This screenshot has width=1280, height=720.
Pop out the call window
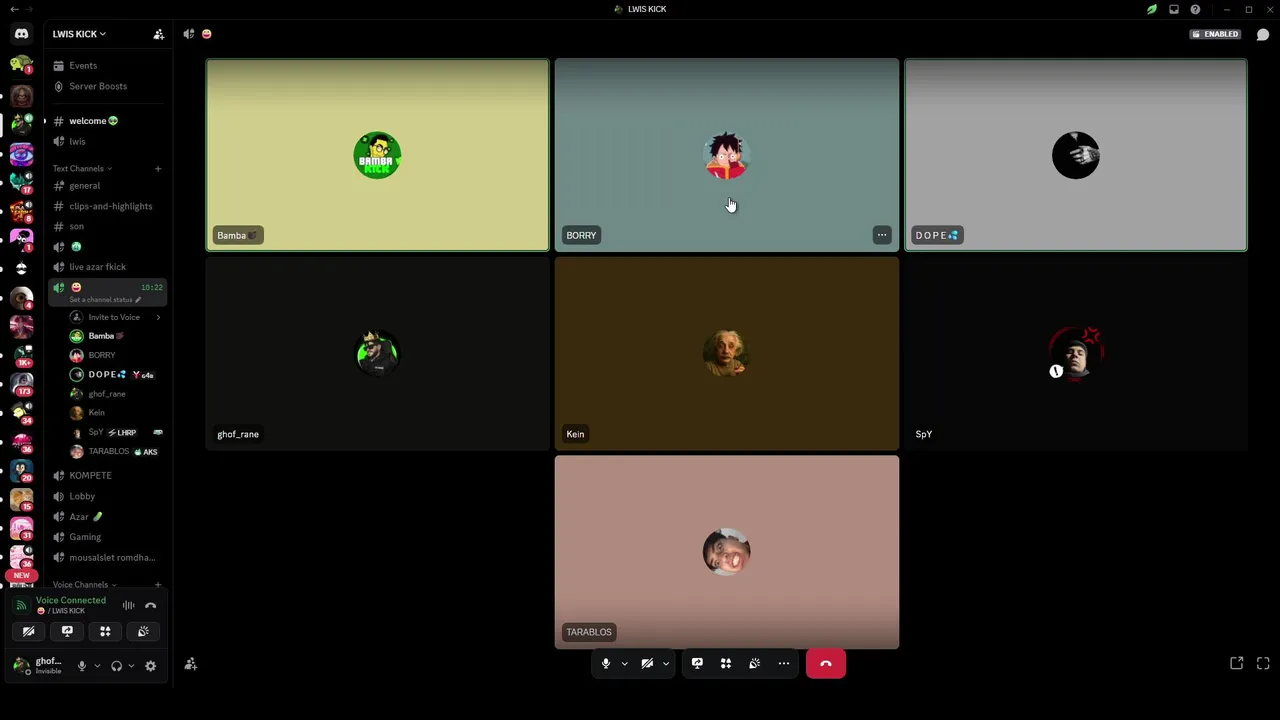pyautogui.click(x=1237, y=663)
